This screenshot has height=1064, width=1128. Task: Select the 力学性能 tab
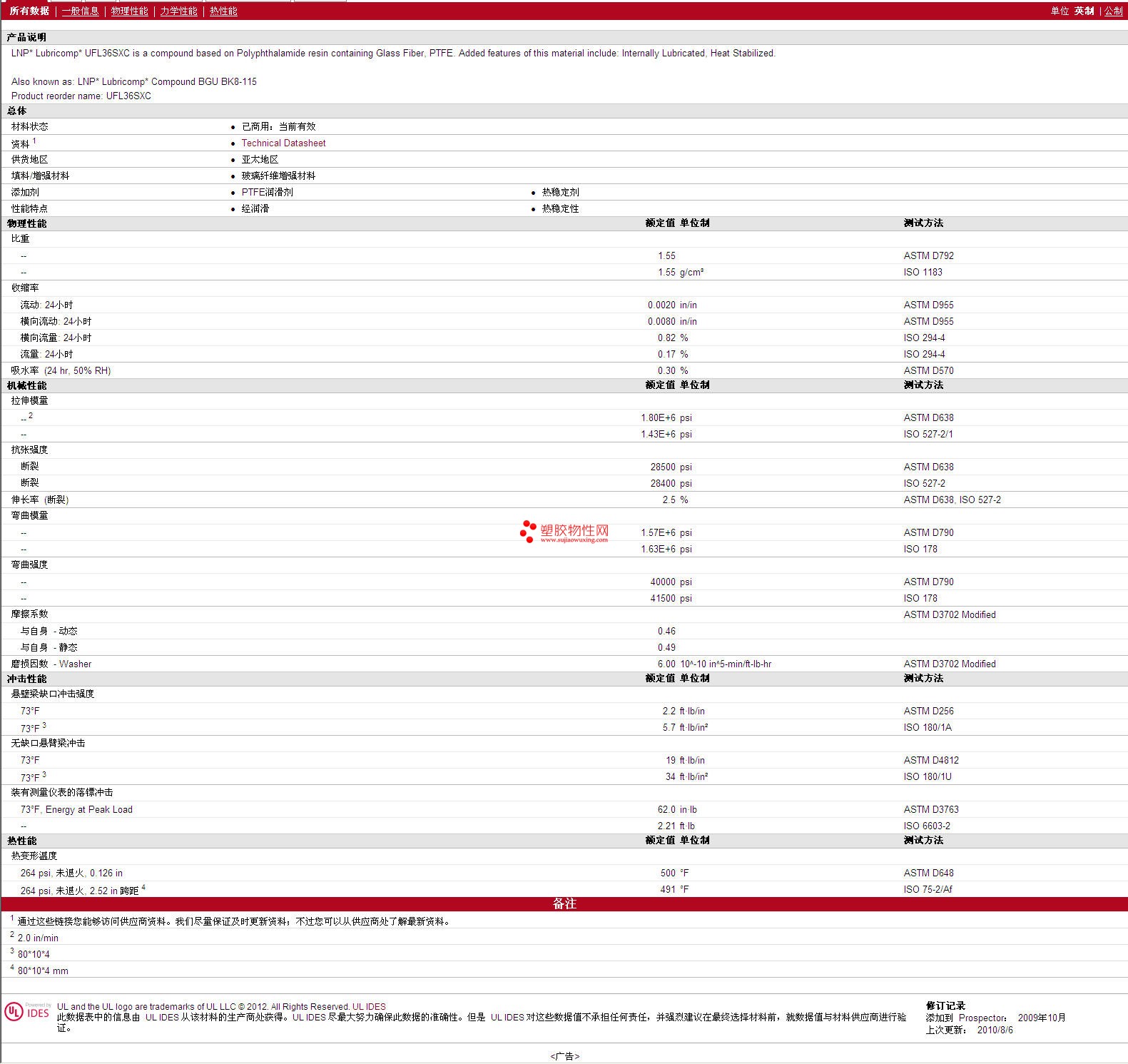(178, 11)
